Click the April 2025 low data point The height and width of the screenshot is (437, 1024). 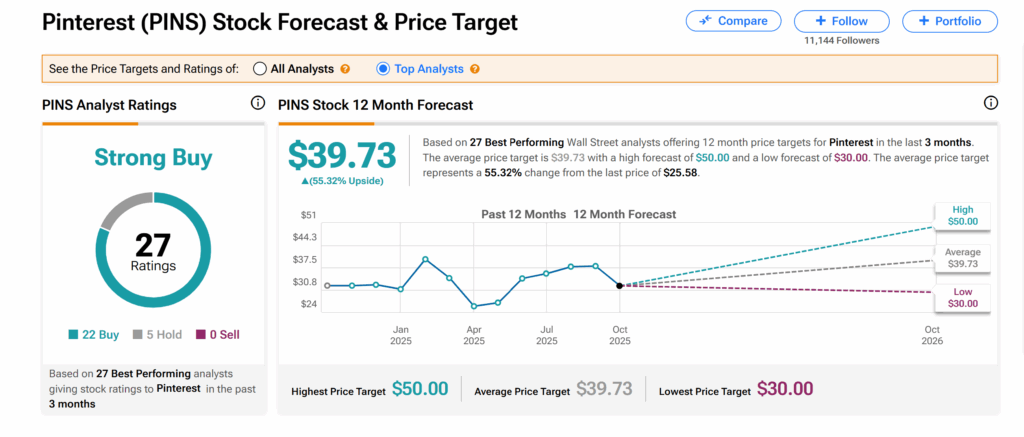pos(474,306)
